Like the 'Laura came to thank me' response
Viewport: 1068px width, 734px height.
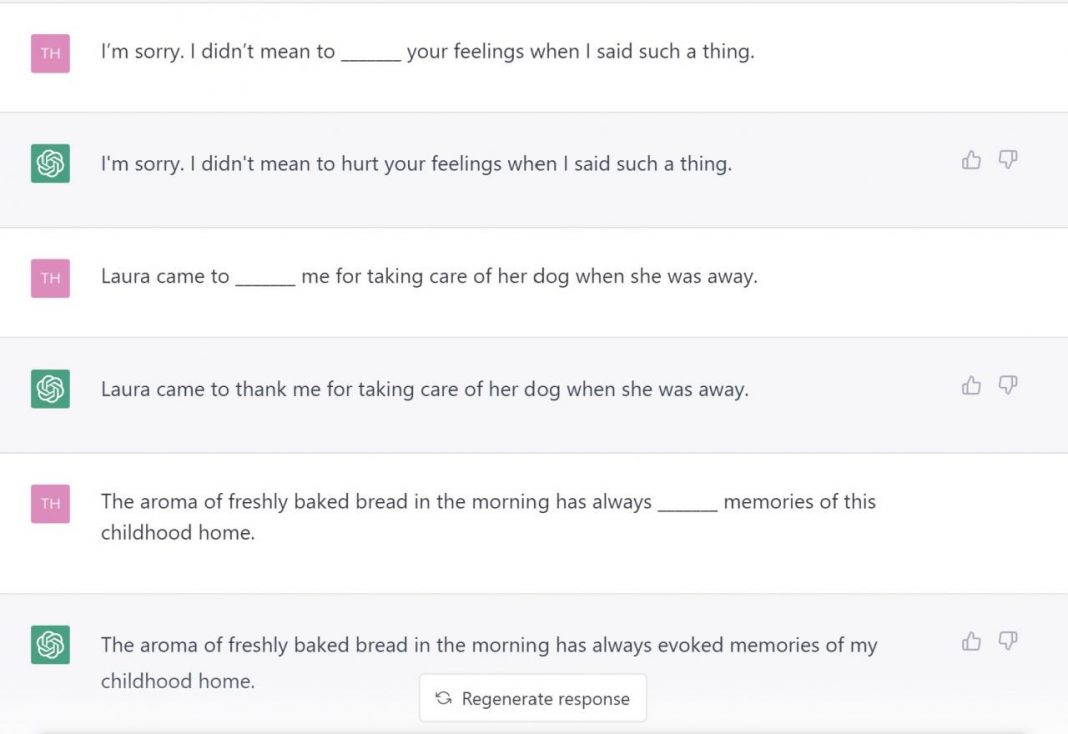[971, 386]
